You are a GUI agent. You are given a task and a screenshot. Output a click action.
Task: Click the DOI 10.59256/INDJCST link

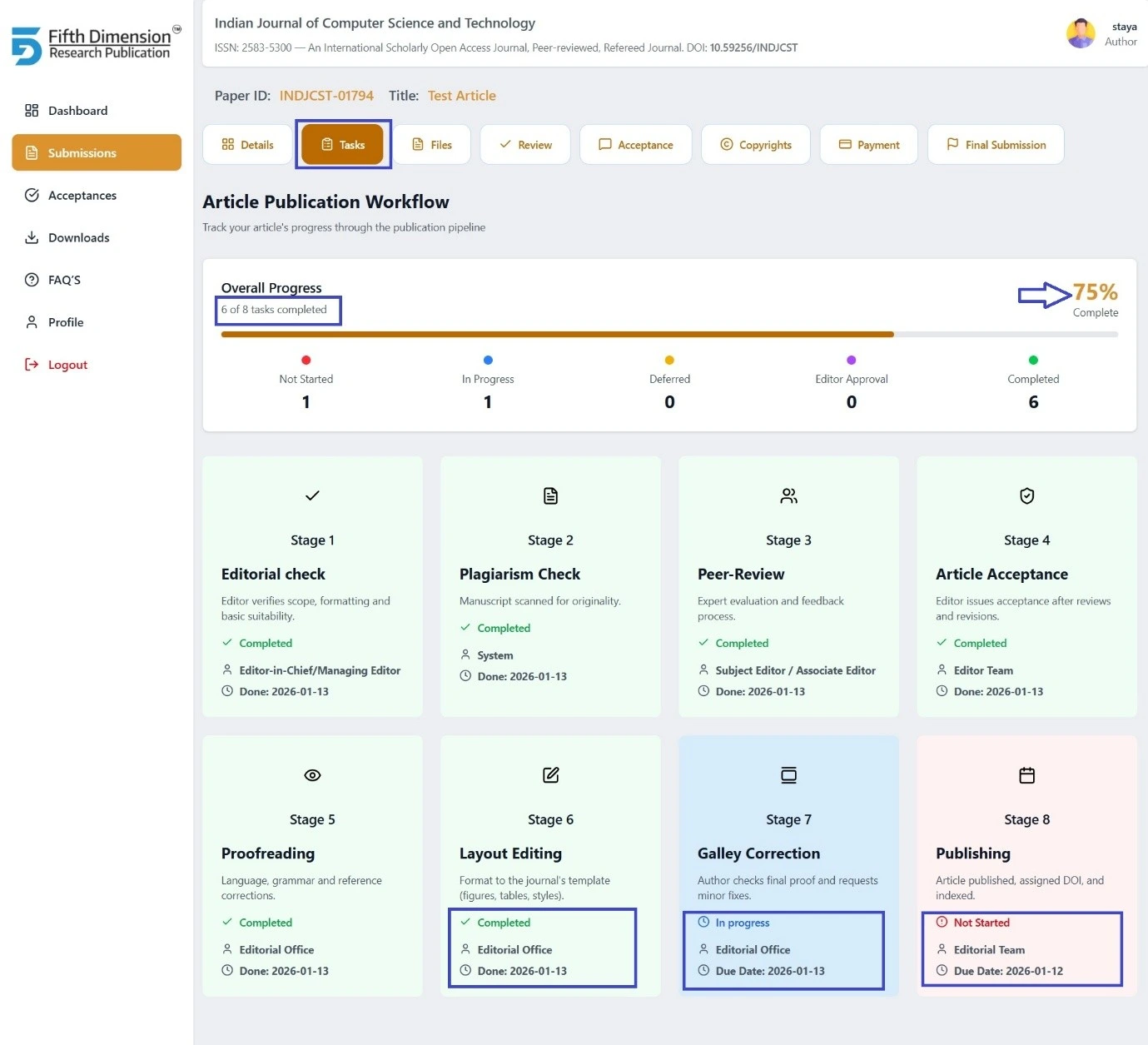pyautogui.click(x=753, y=47)
